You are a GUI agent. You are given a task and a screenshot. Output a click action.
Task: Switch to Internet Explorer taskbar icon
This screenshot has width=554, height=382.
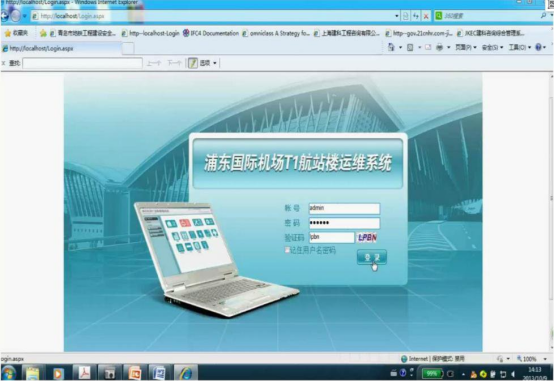(185, 373)
